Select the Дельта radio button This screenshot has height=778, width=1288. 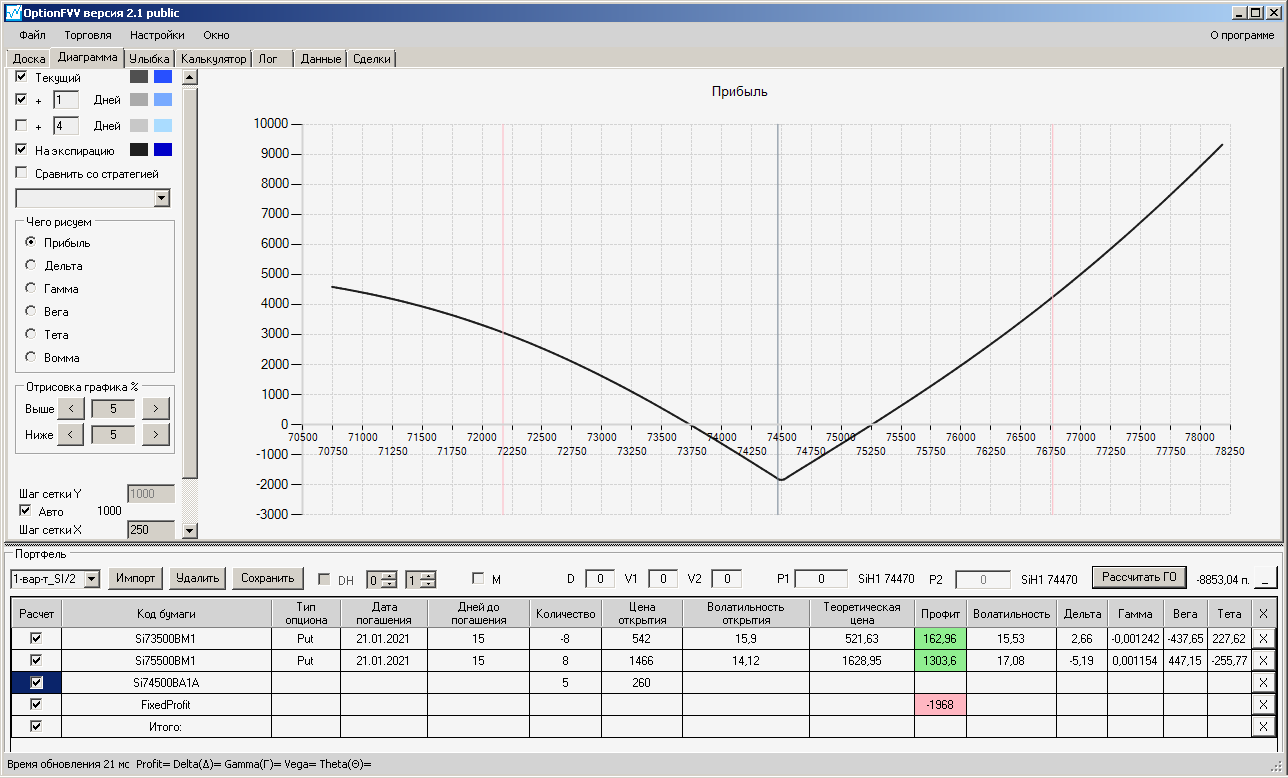[x=31, y=266]
